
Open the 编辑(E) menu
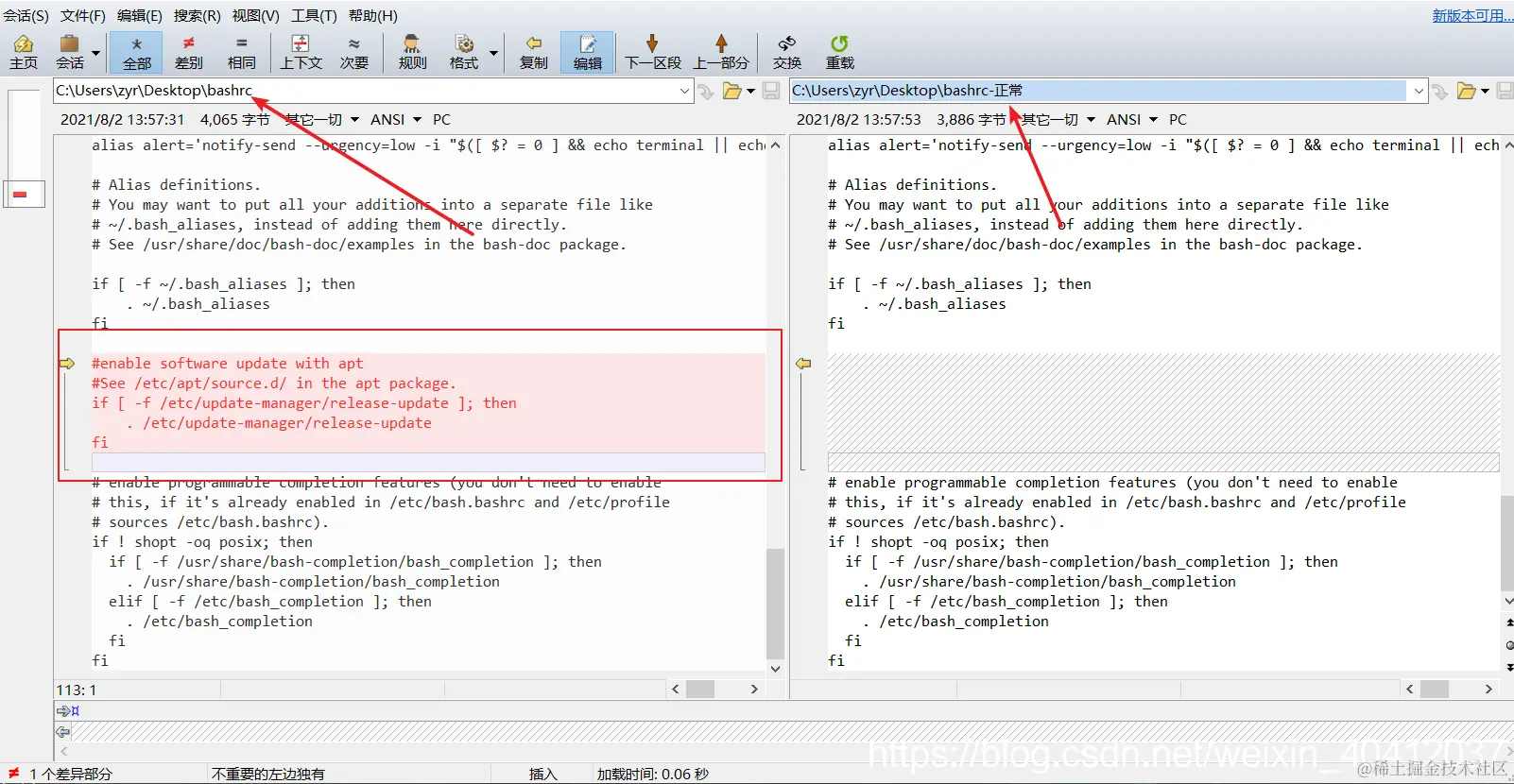(x=140, y=15)
